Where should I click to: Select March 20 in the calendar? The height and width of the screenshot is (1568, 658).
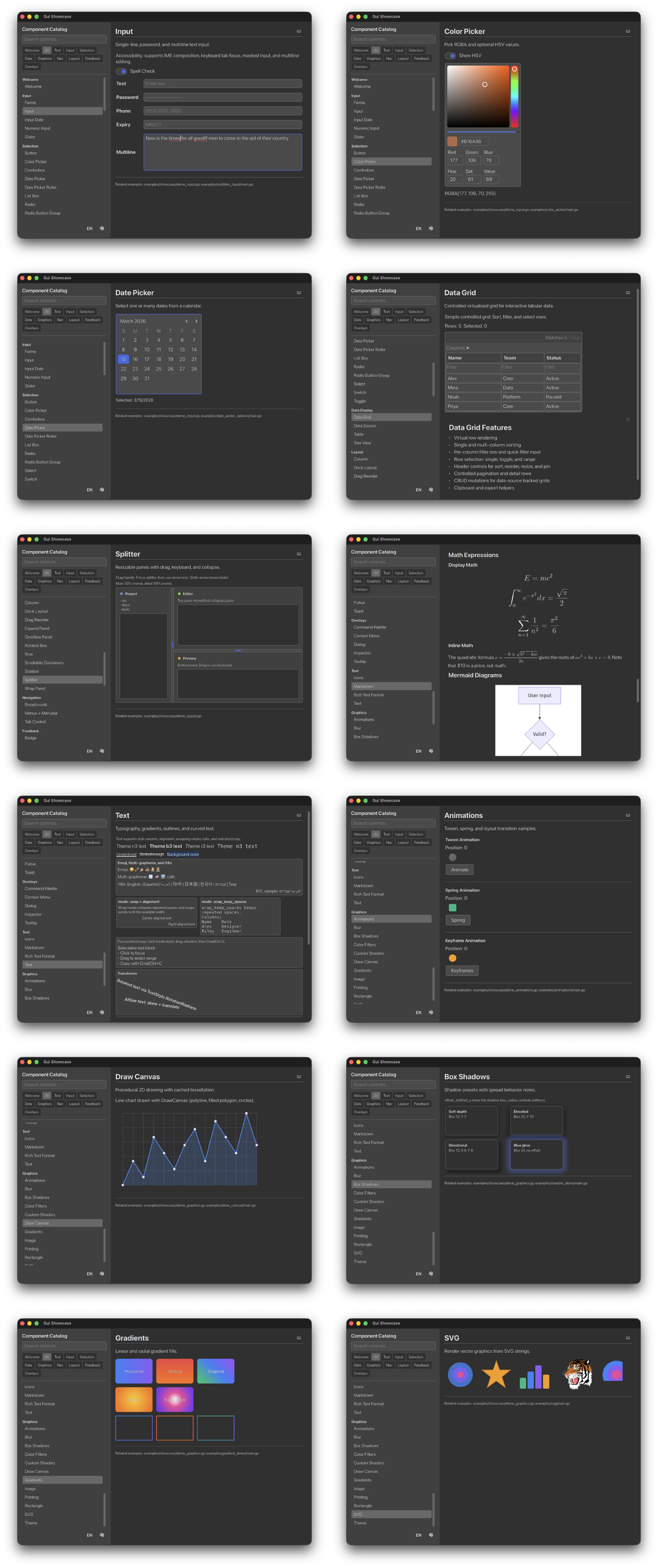coord(182,359)
